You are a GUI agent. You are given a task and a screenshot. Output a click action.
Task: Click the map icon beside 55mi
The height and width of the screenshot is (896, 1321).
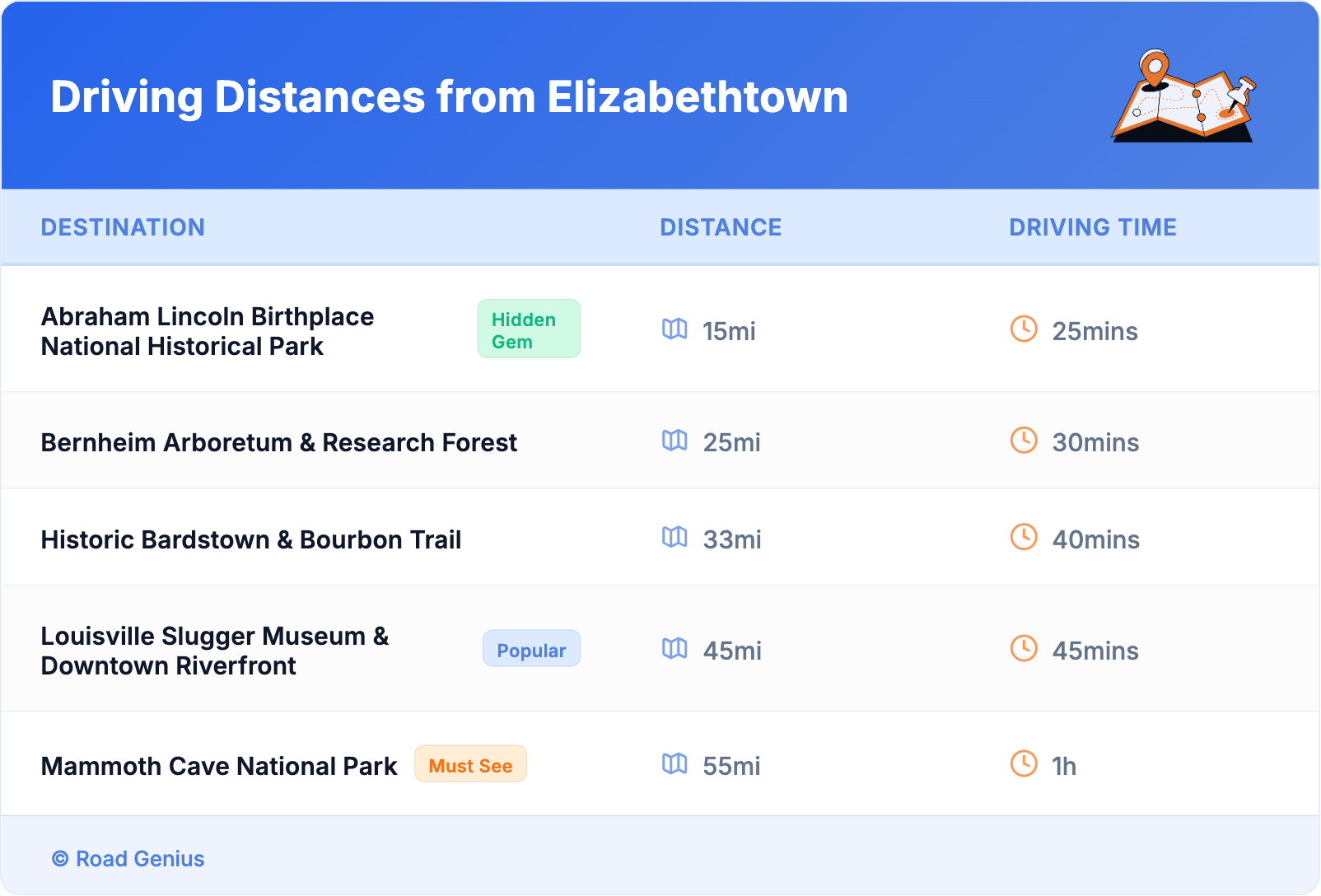[675, 764]
